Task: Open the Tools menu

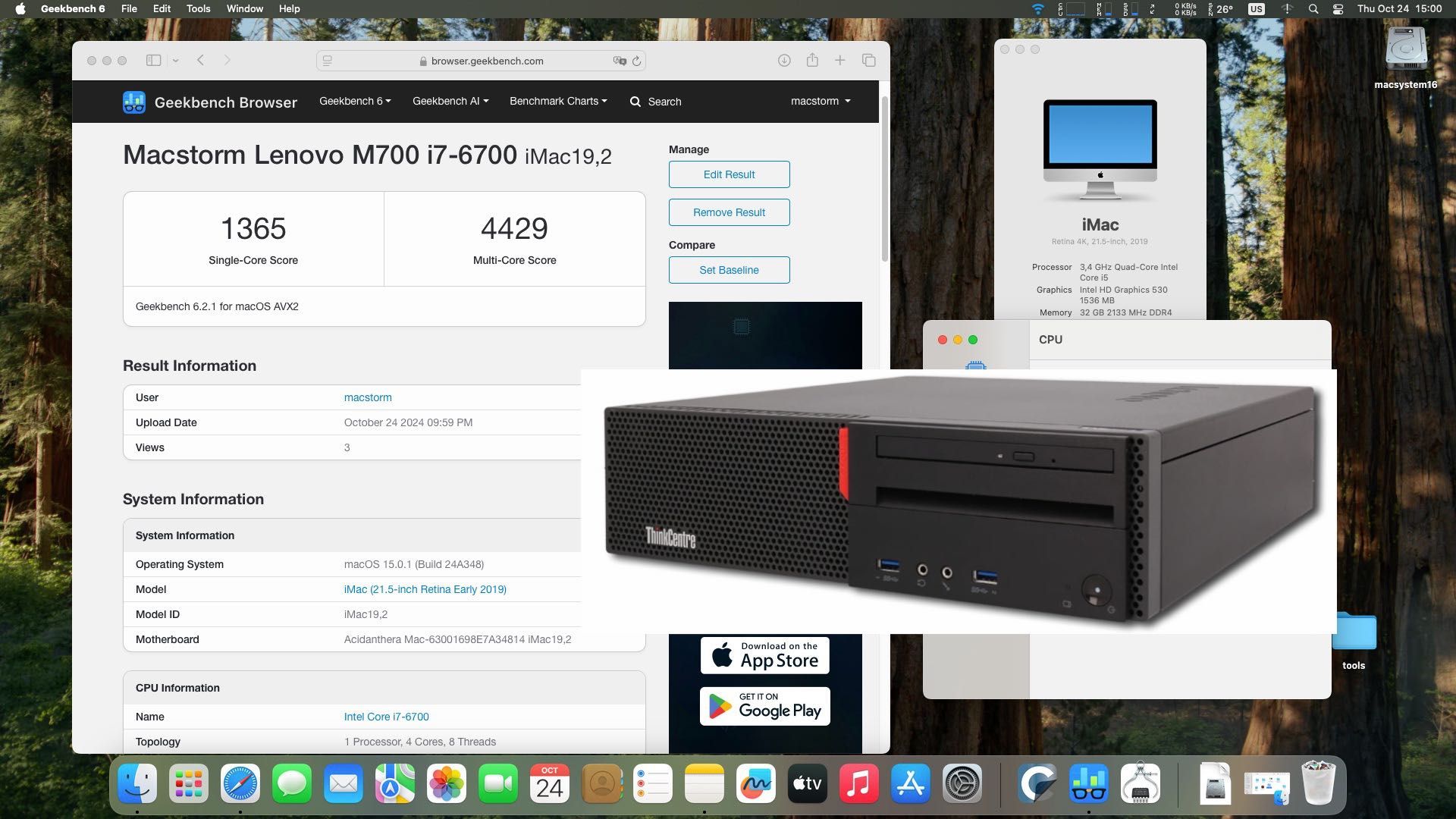Action: 198,9
